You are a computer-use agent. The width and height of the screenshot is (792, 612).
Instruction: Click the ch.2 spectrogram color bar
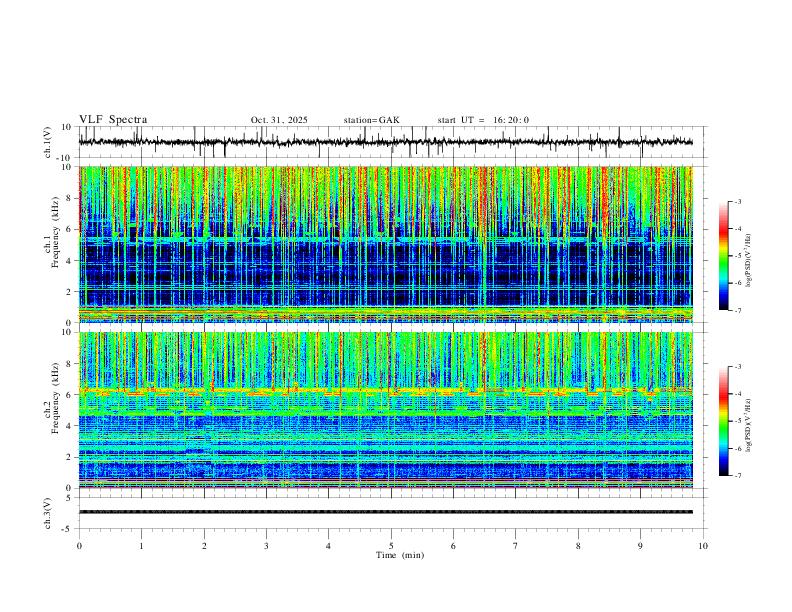click(724, 421)
